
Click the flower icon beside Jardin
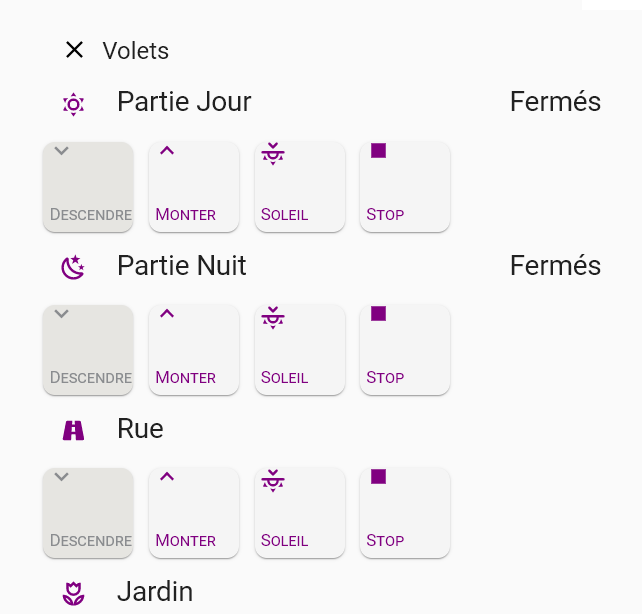tap(73, 594)
